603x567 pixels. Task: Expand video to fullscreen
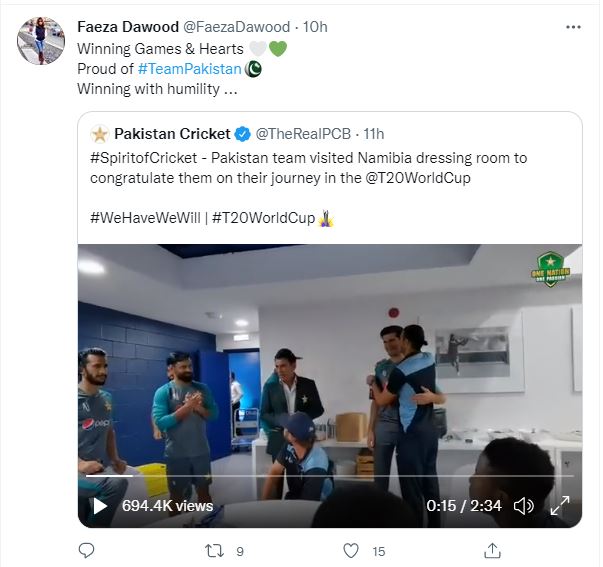pos(562,506)
